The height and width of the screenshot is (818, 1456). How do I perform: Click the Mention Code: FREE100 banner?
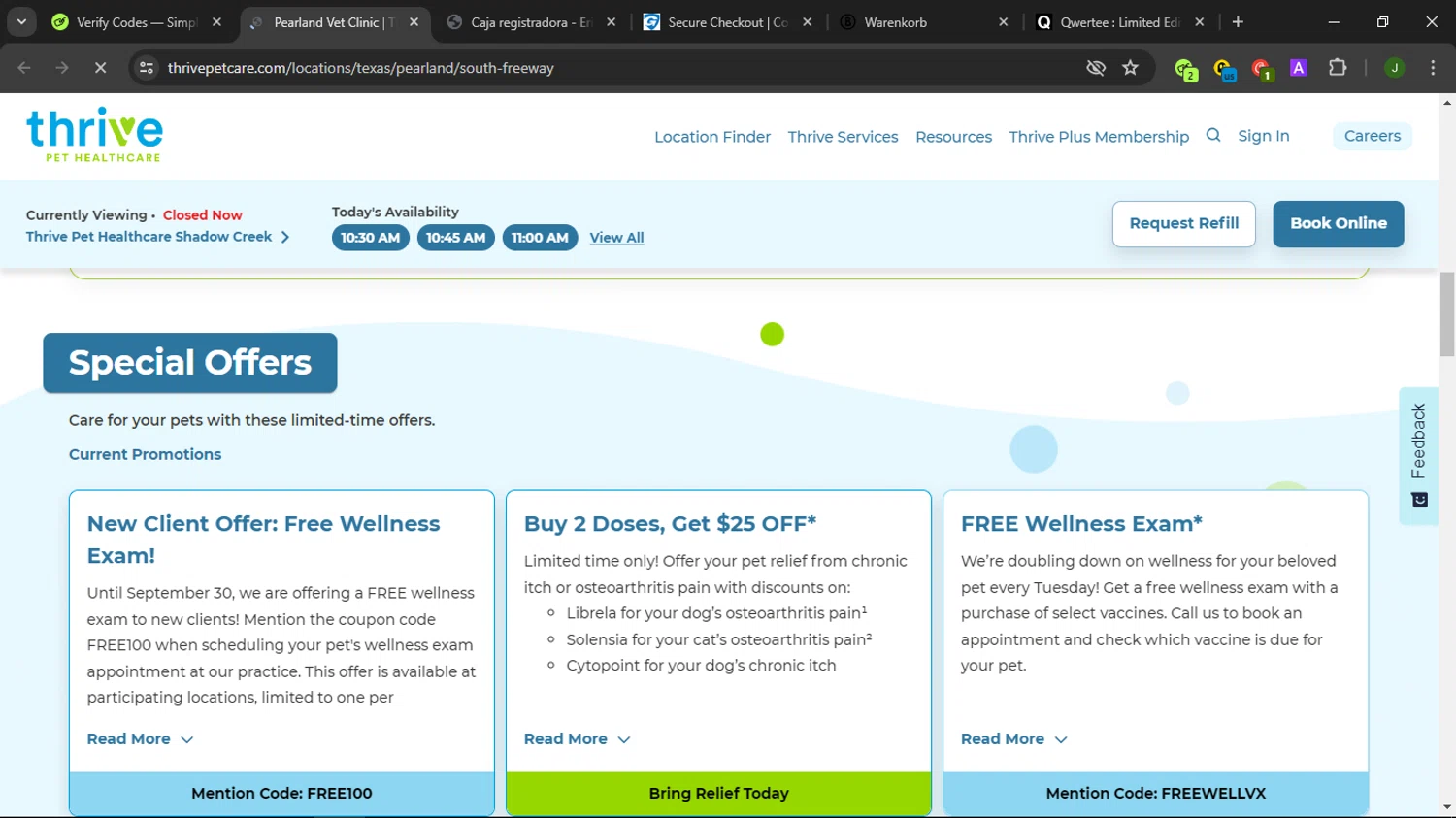pyautogui.click(x=281, y=793)
